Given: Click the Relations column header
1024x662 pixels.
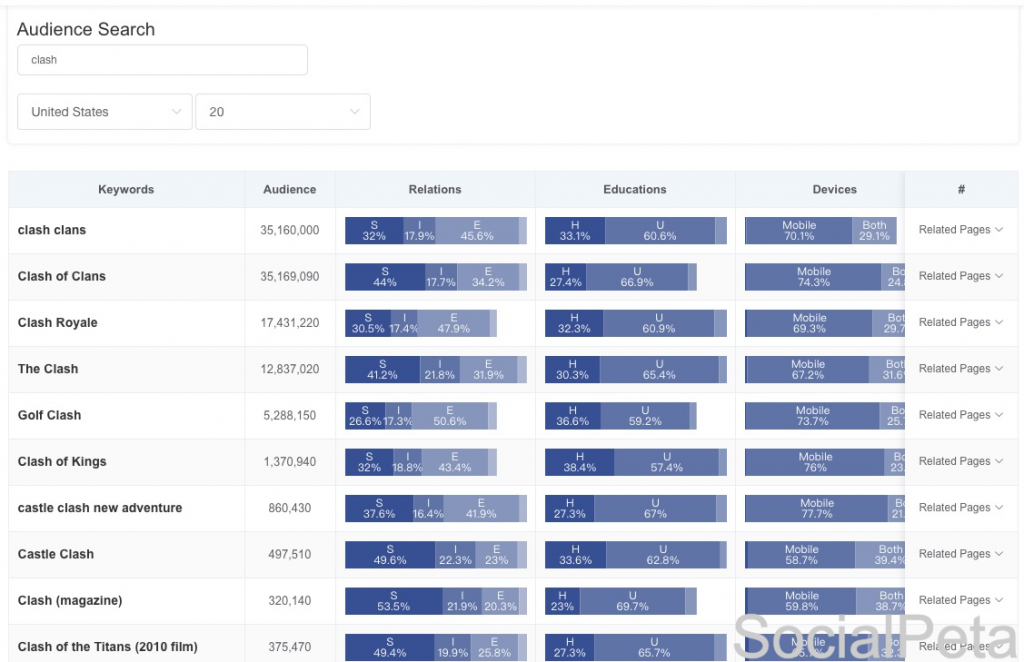Looking at the screenshot, I should tap(435, 189).
